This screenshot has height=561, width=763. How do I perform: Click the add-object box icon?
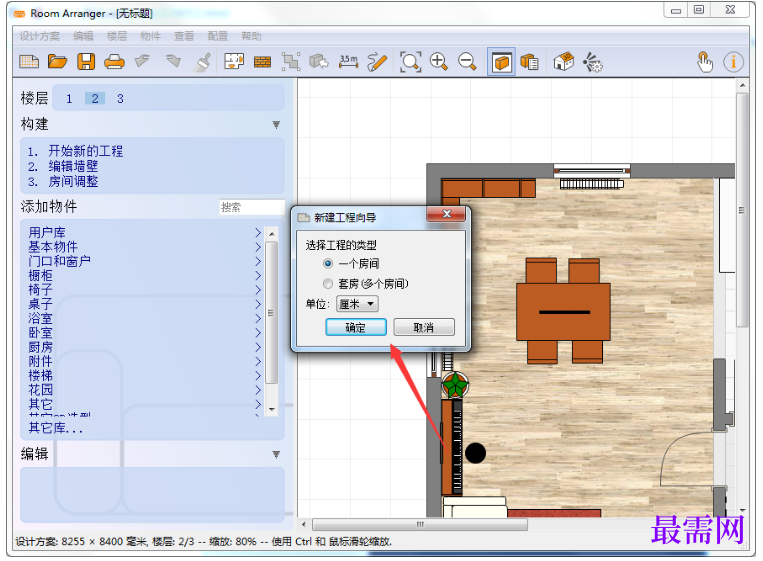coord(319,62)
